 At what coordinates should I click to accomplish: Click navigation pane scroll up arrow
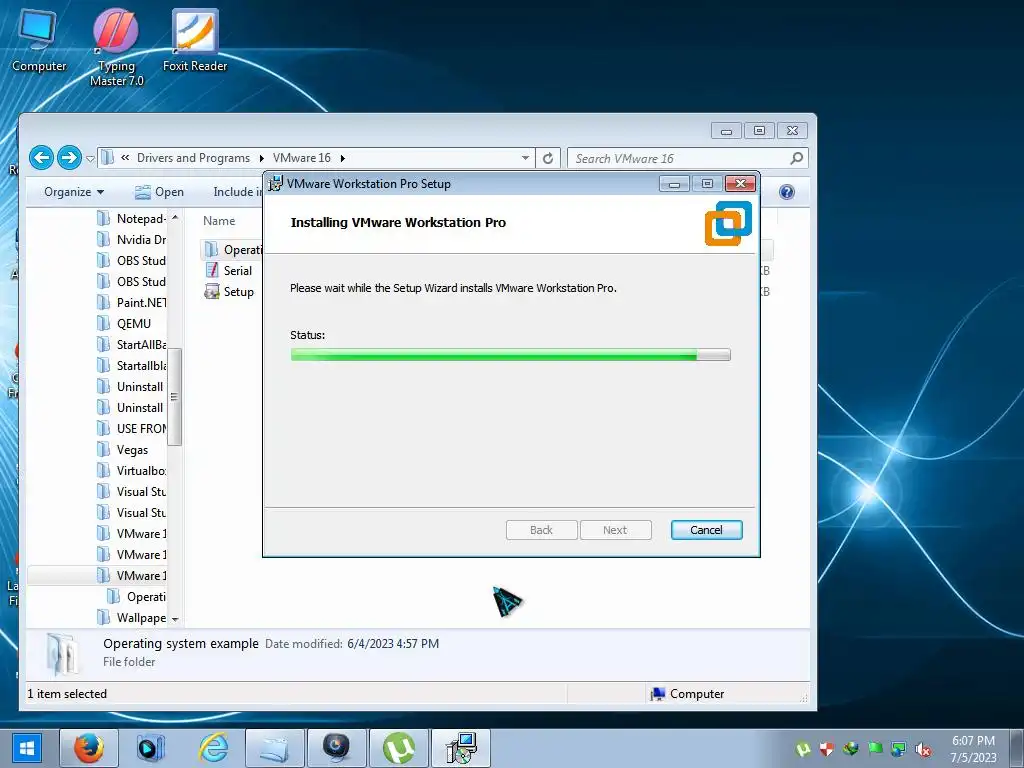pos(174,217)
